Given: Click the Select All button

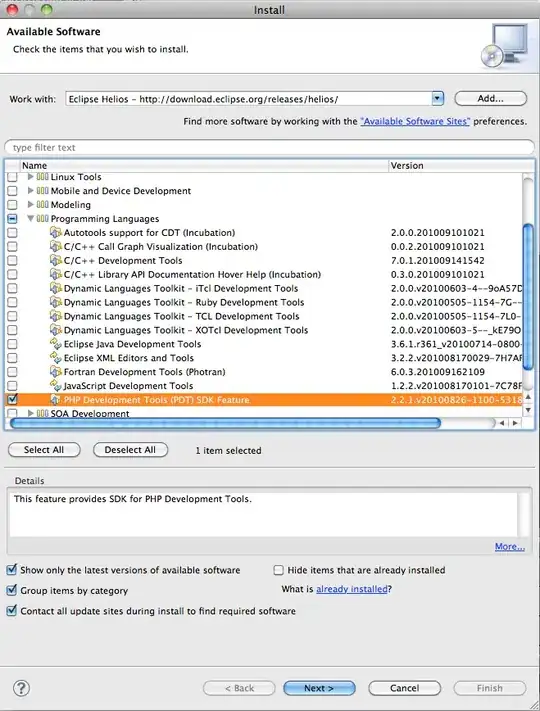Looking at the screenshot, I should coord(44,450).
